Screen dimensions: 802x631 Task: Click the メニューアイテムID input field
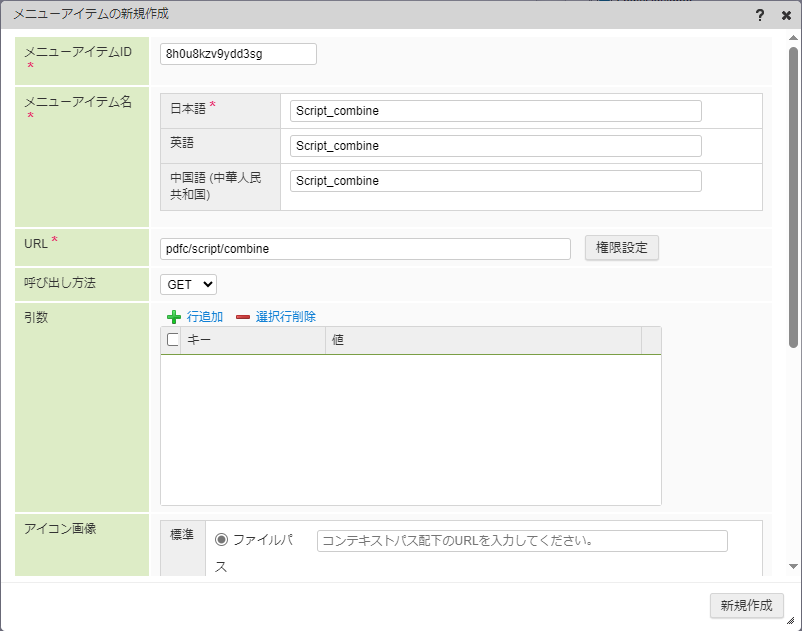(x=238, y=54)
